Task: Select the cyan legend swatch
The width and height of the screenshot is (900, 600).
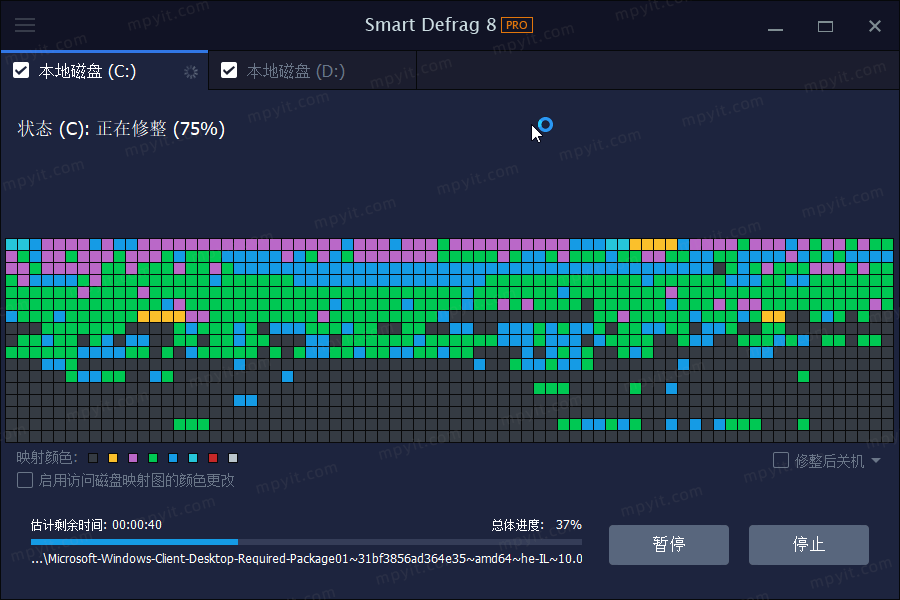Action: coord(193,458)
